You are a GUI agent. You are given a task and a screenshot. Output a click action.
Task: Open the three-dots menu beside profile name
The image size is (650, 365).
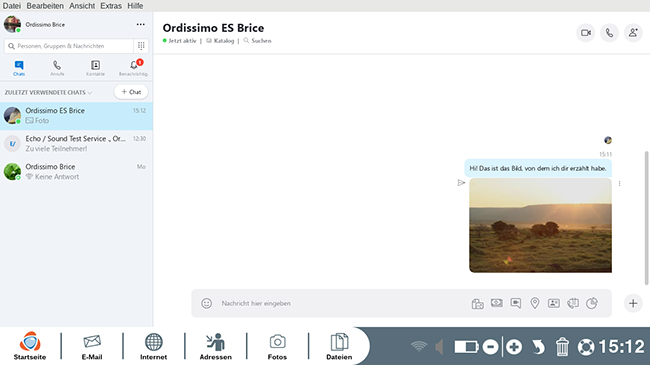pyautogui.click(x=141, y=24)
